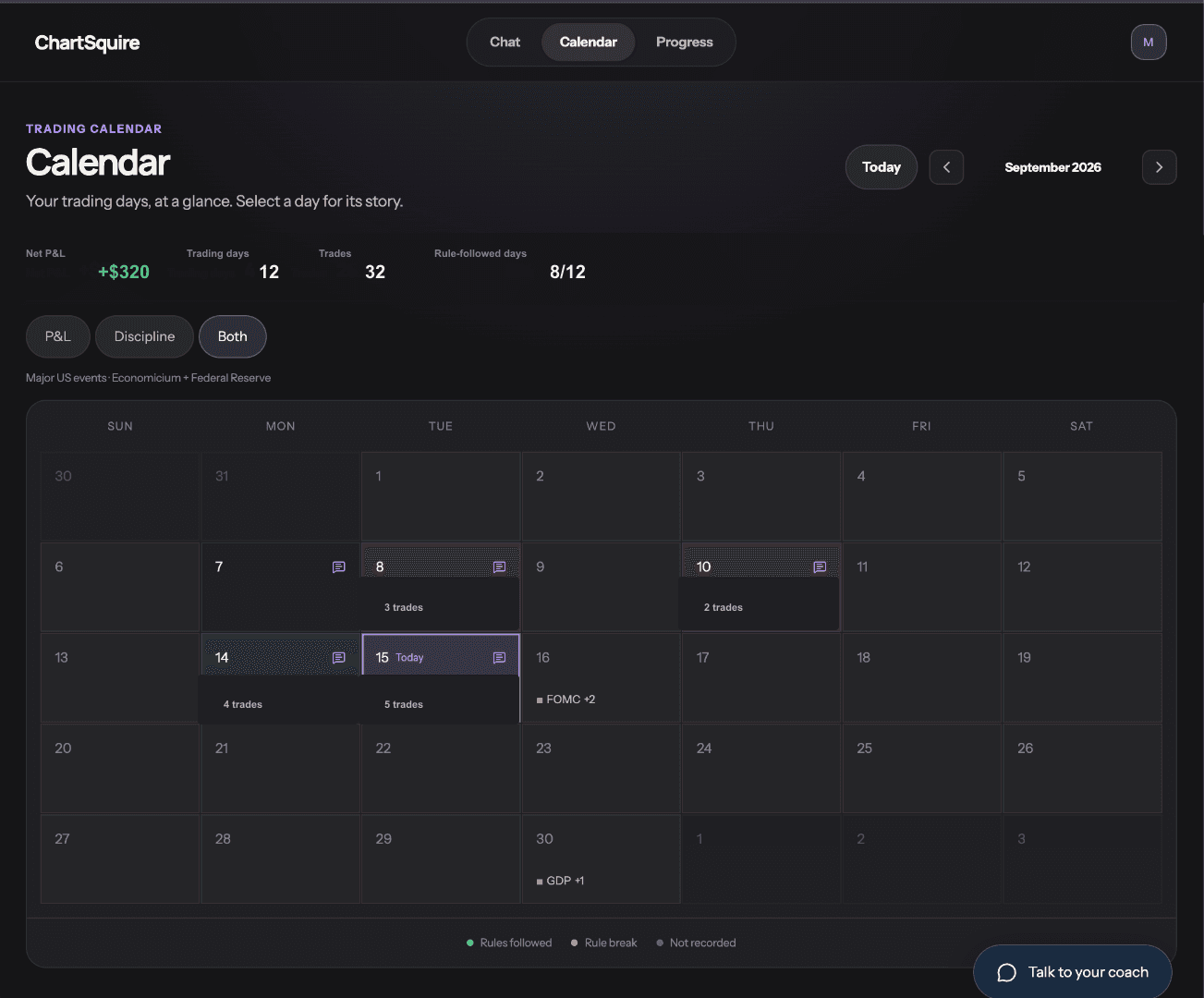This screenshot has height=998, width=1204.
Task: Switch to the Chat tab
Action: [505, 43]
